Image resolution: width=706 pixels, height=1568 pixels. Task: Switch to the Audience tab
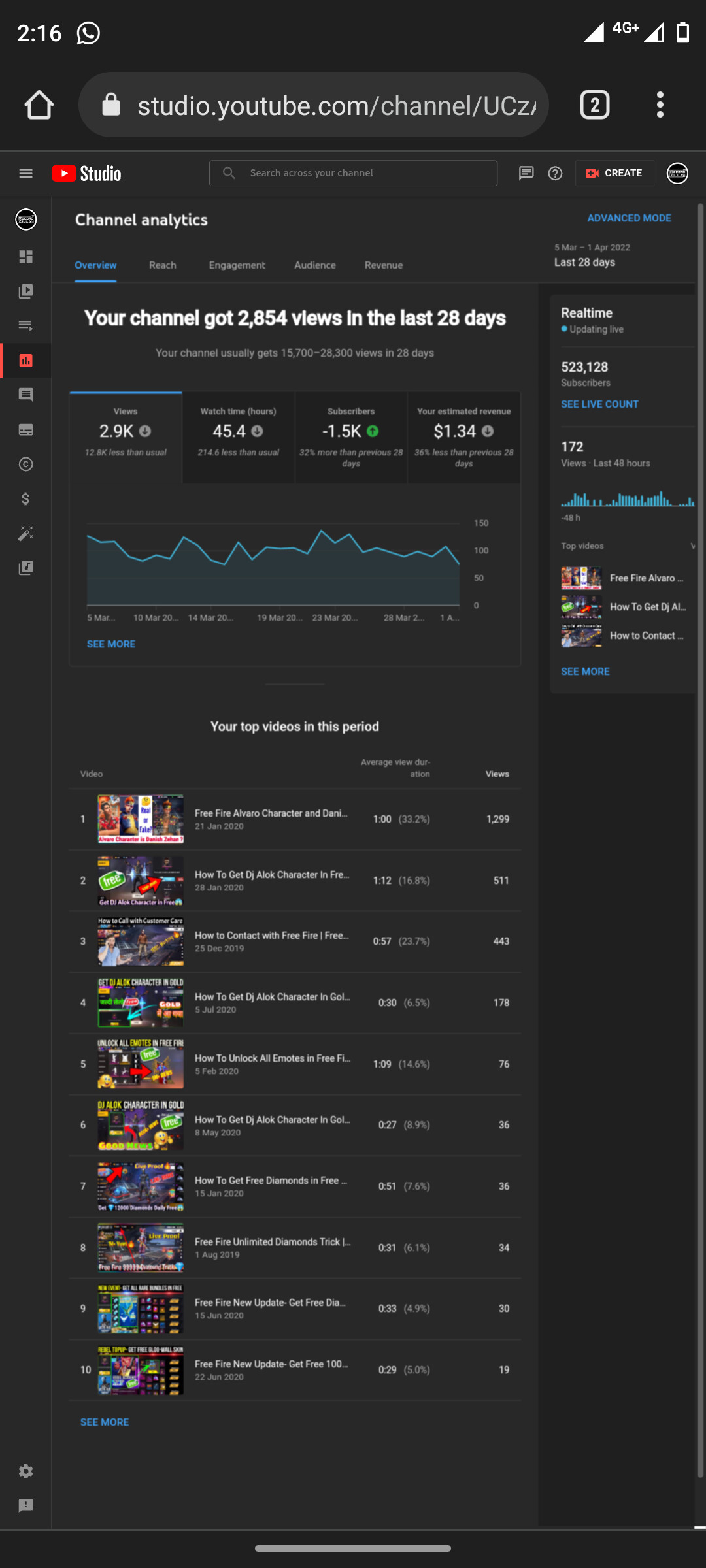pos(315,265)
